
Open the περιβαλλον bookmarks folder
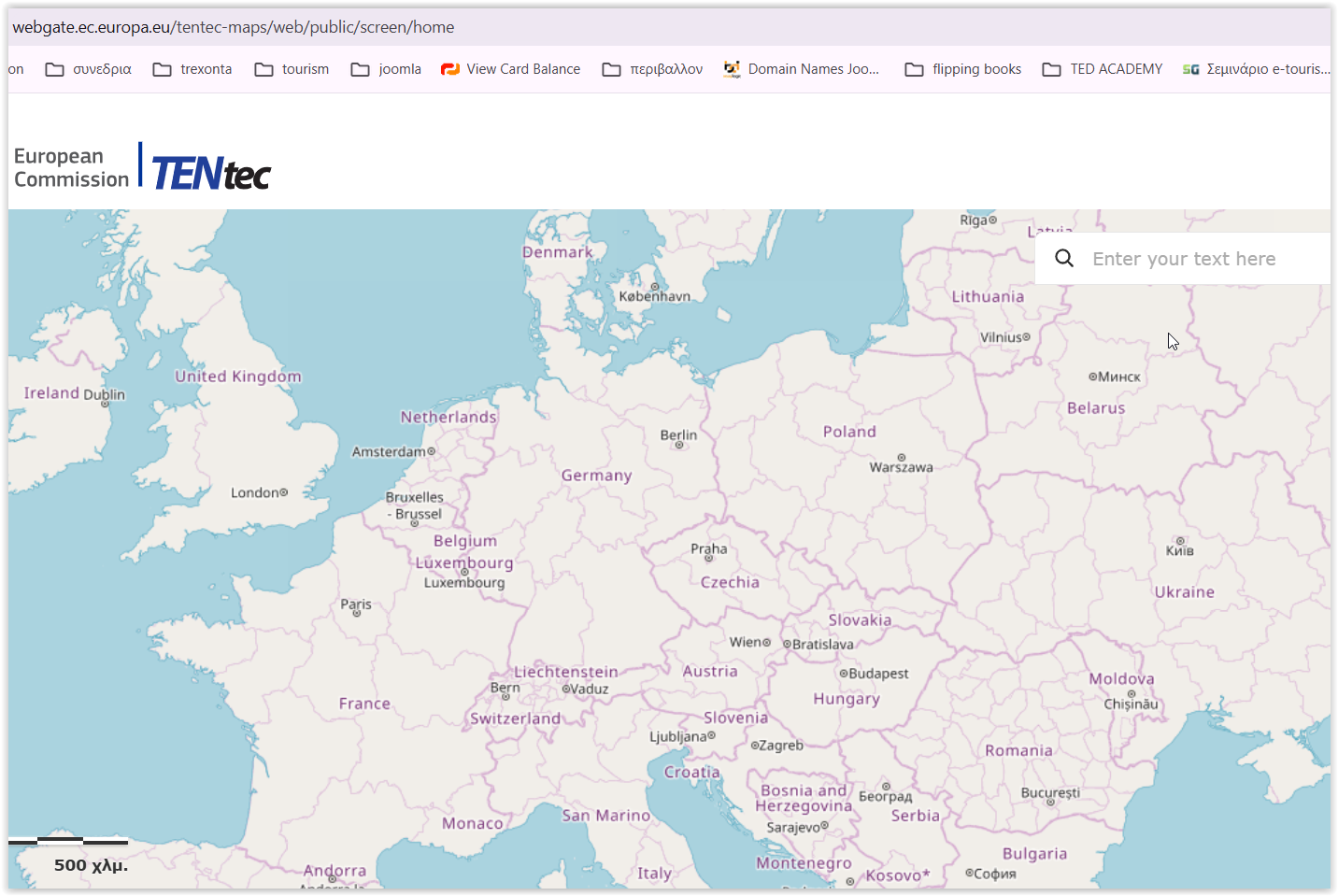652,69
